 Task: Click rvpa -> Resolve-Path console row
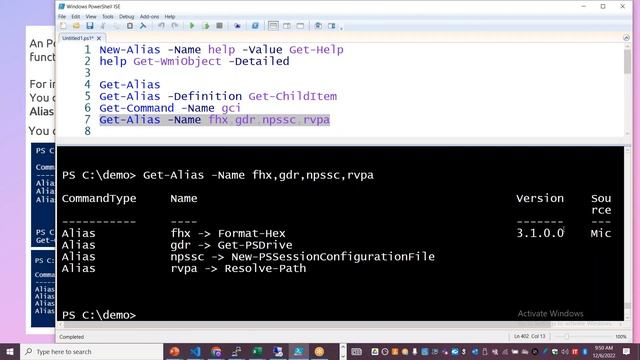238,269
